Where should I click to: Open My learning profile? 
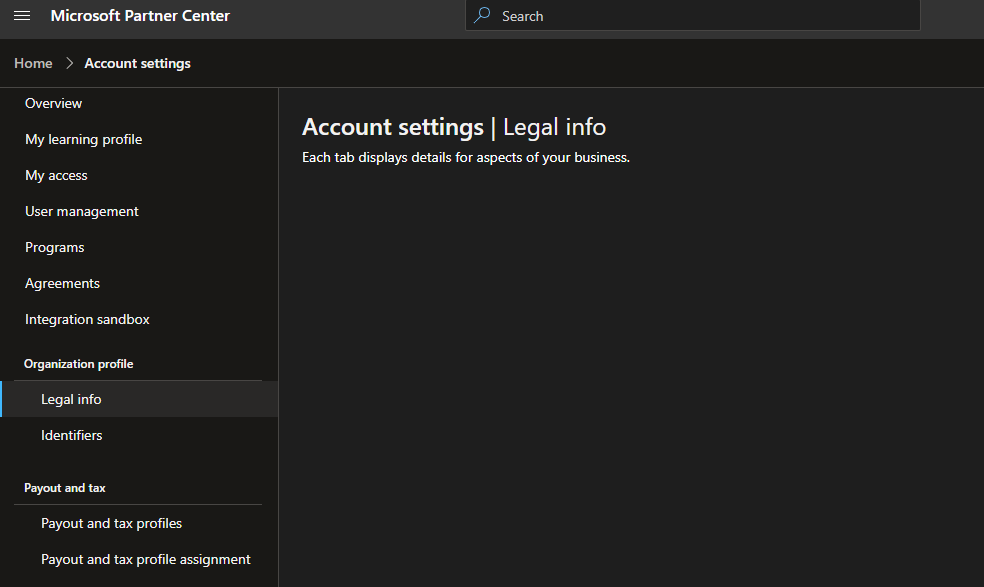83,139
